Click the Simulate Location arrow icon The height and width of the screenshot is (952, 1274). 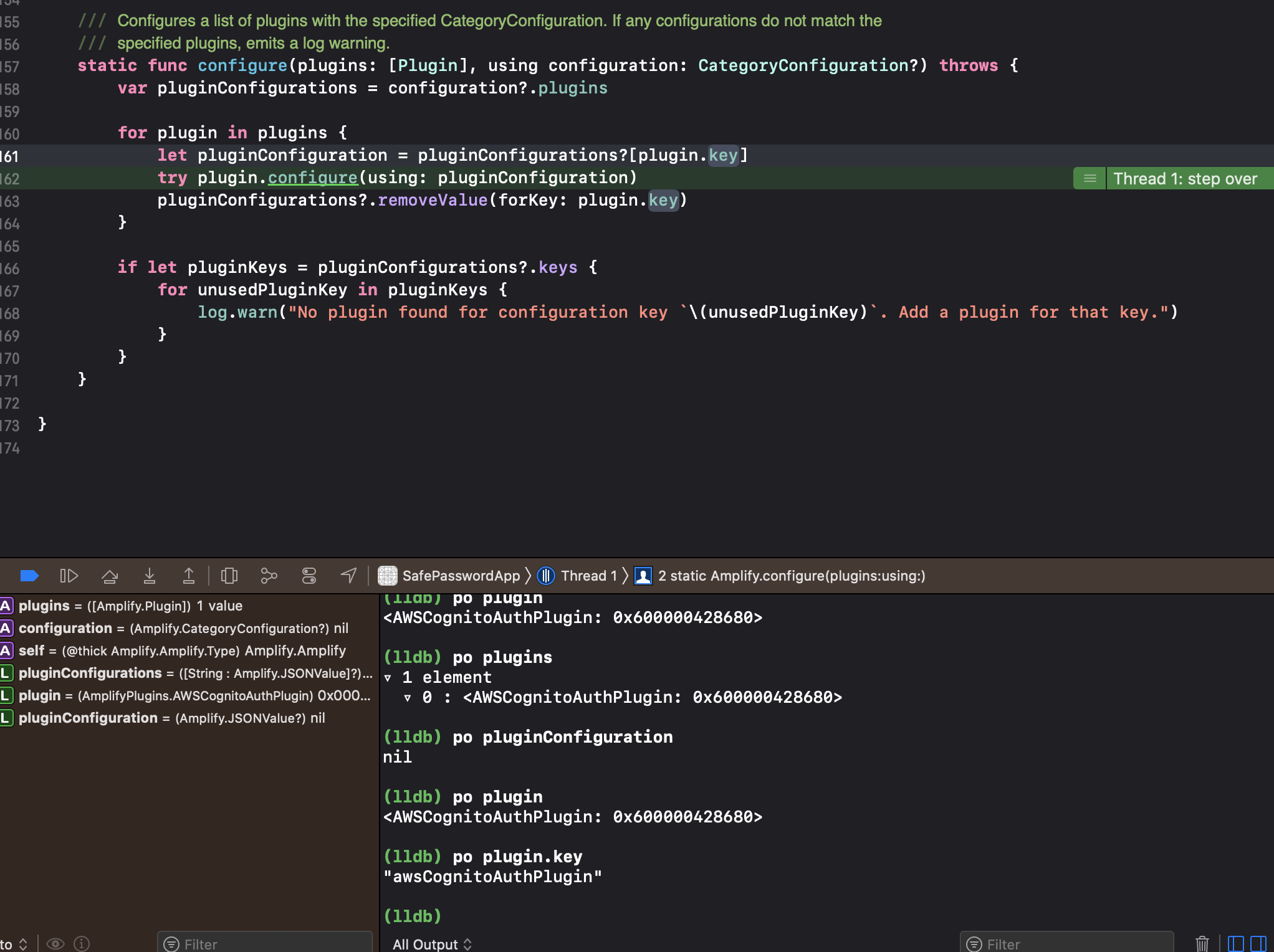[348, 576]
